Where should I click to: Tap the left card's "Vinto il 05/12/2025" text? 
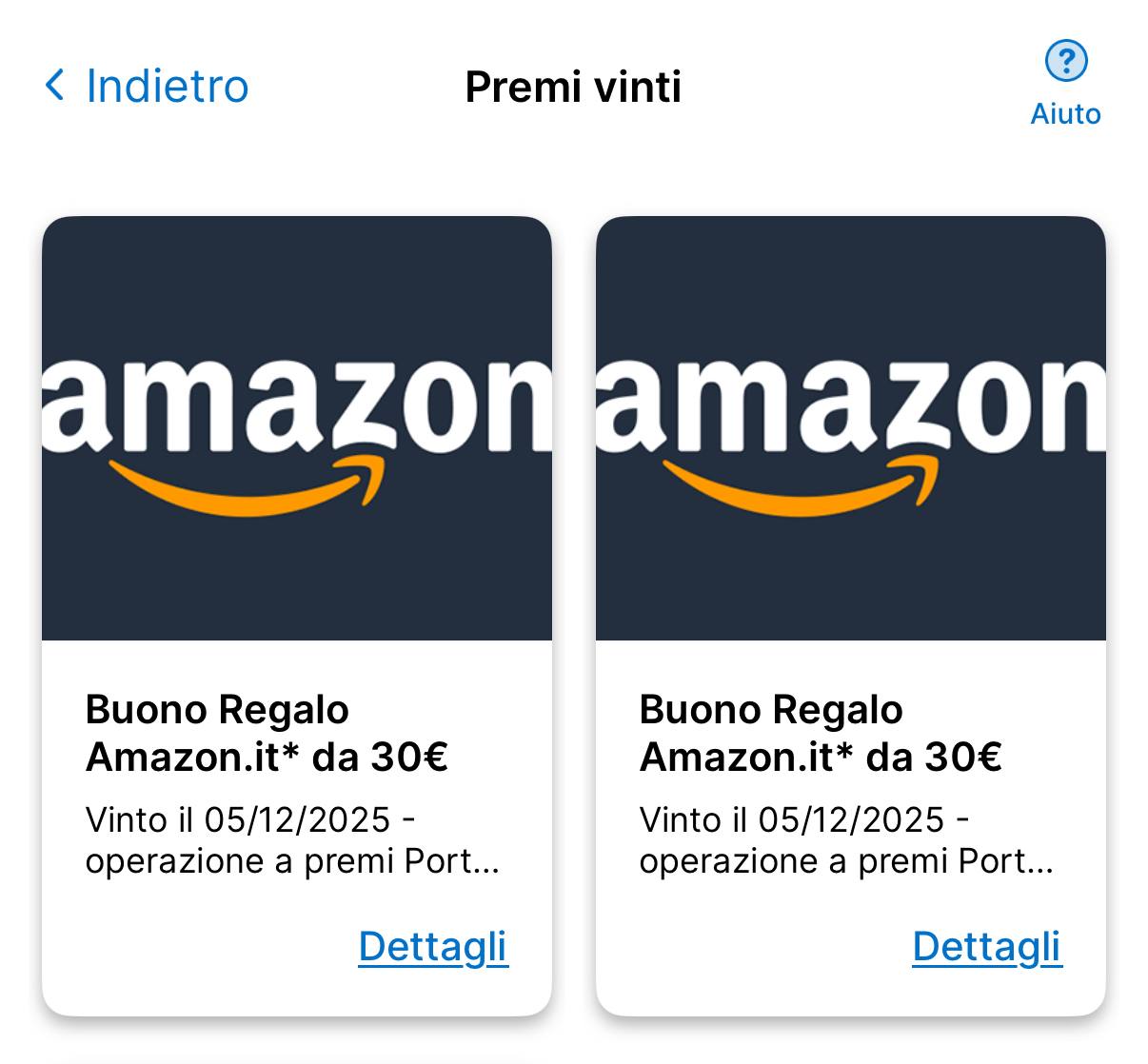(x=238, y=819)
